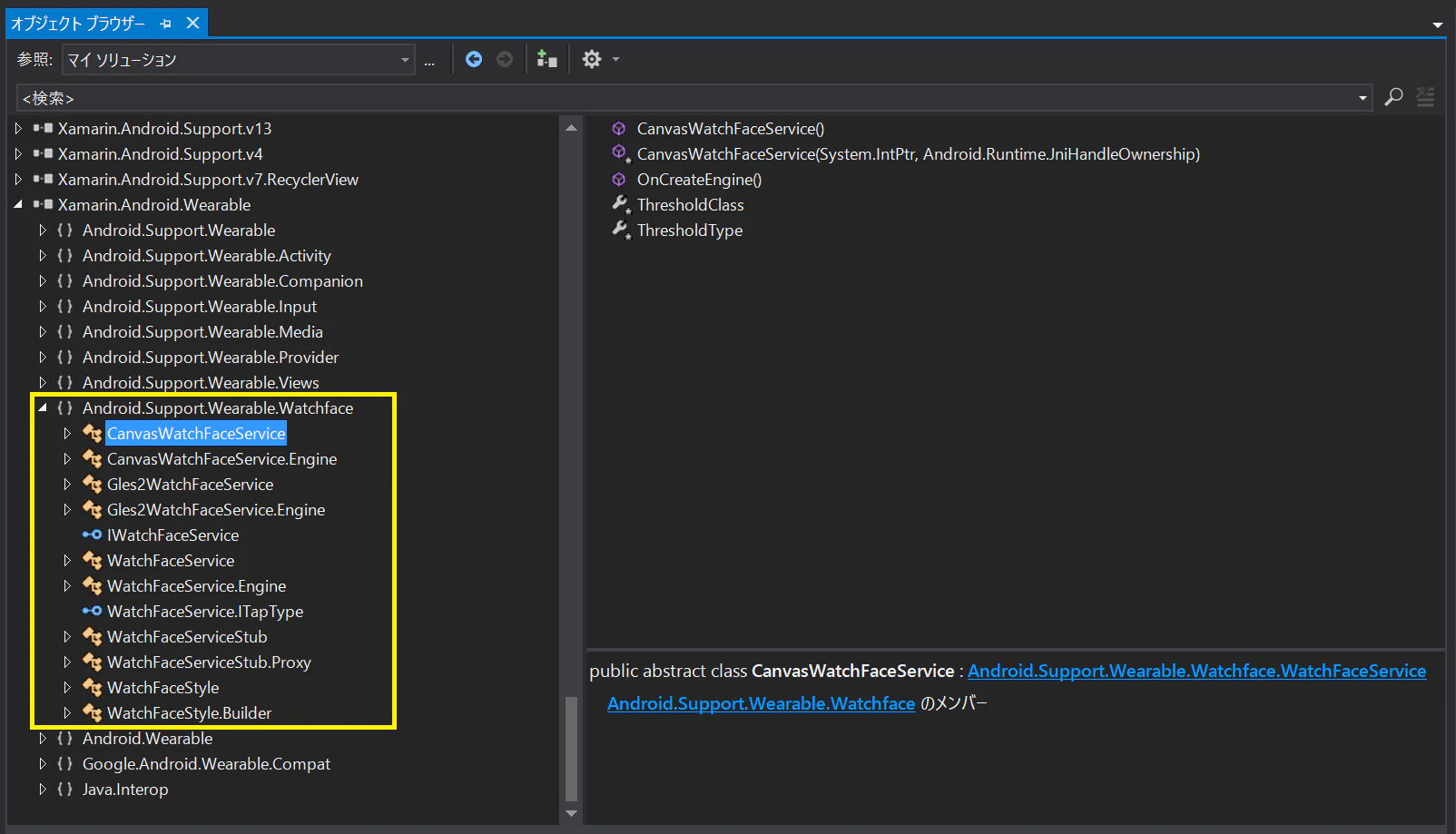This screenshot has height=834, width=1456.
Task: Select the Gles2WatchFaceService class
Action: [x=190, y=485]
